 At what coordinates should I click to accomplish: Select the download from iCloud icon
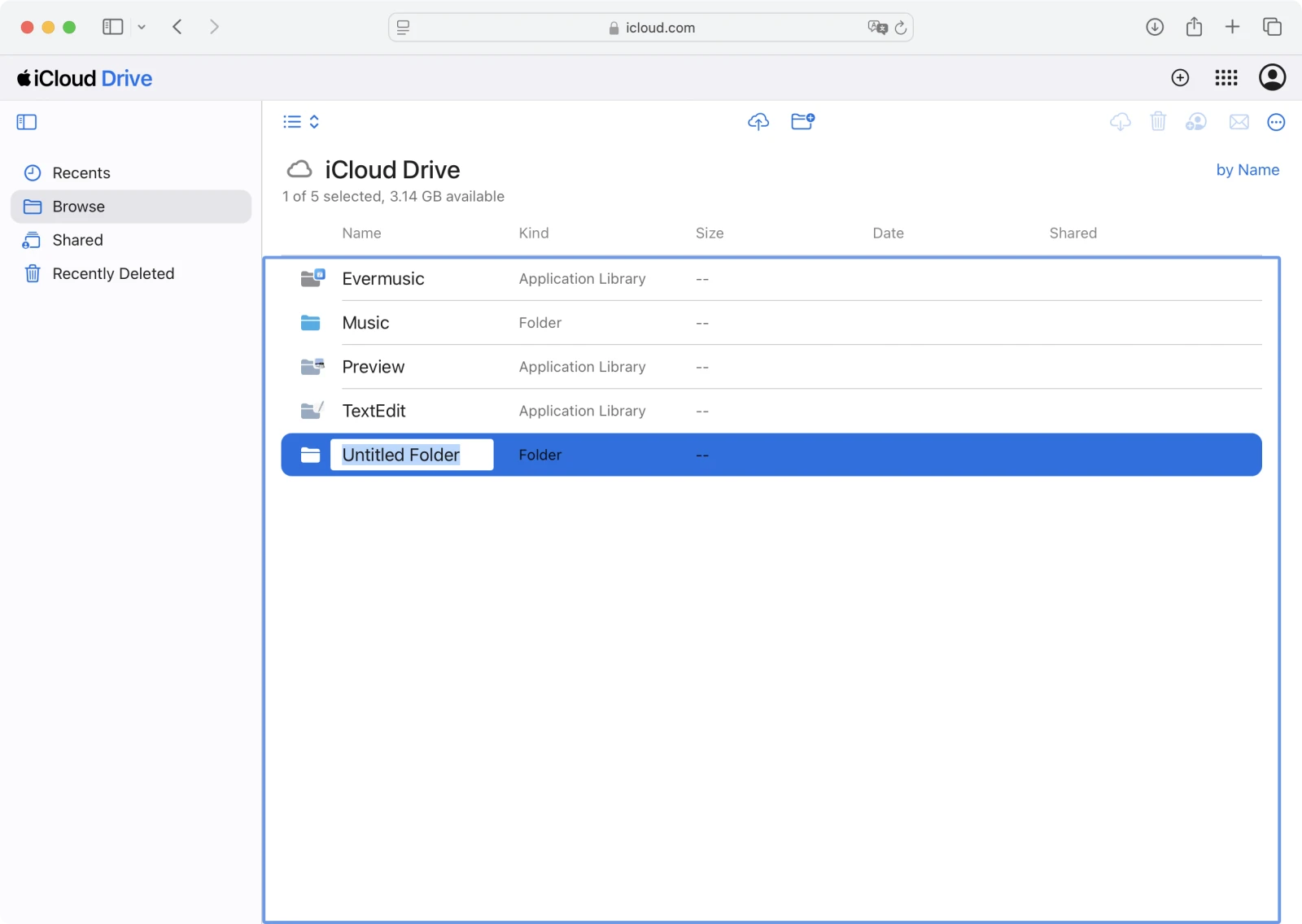tap(1120, 122)
